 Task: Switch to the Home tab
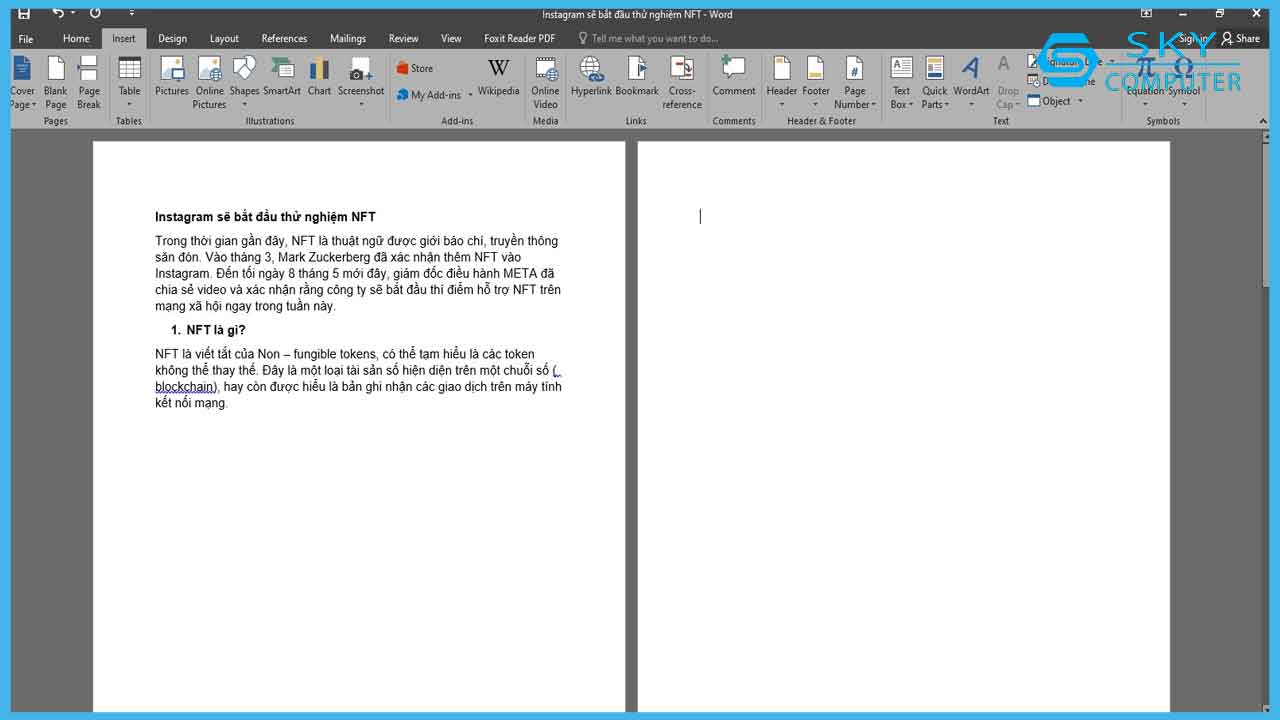76,38
